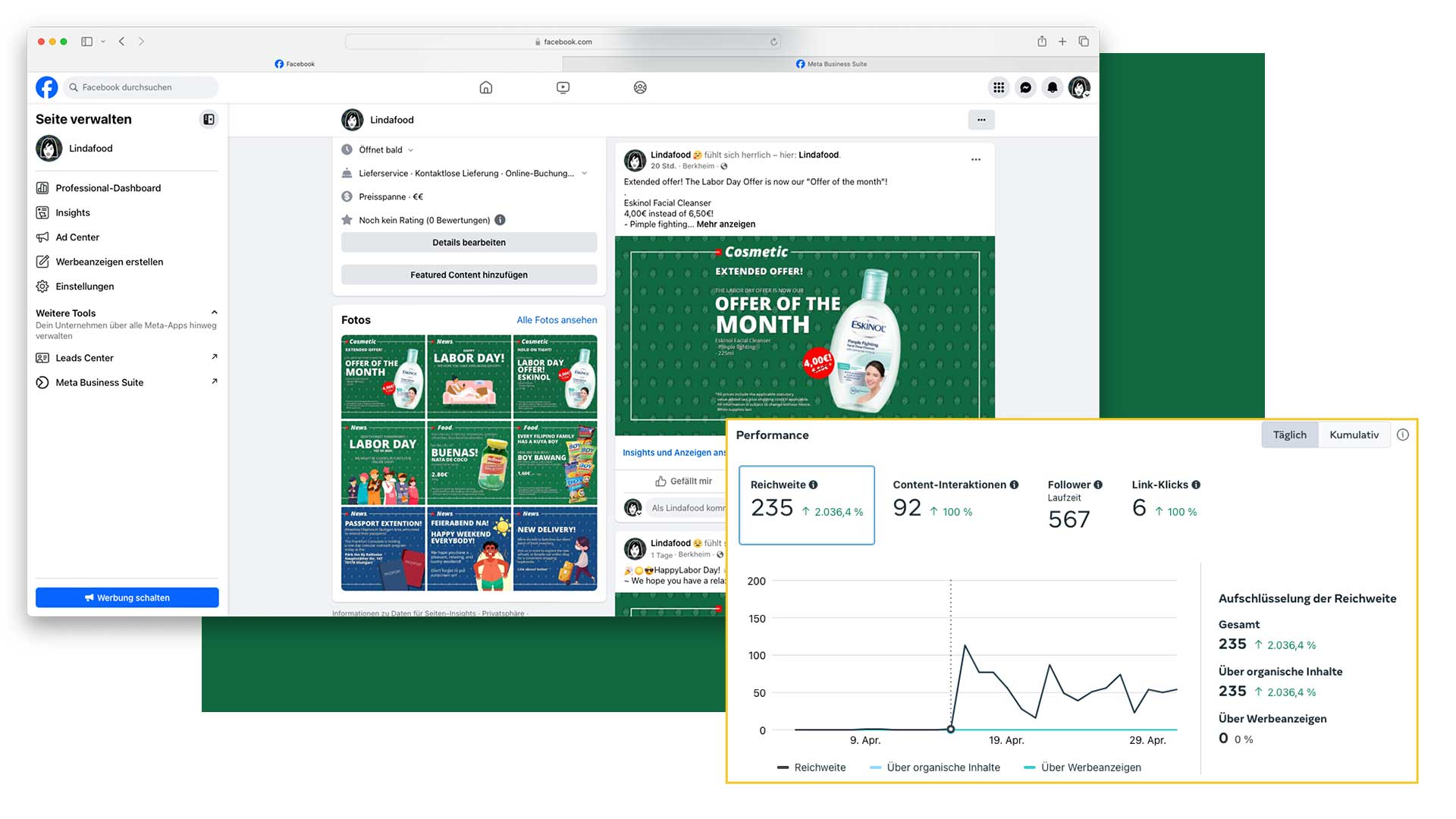Open a new Safari tab with plus icon
The height and width of the screenshot is (819, 1456).
pyautogui.click(x=1062, y=42)
